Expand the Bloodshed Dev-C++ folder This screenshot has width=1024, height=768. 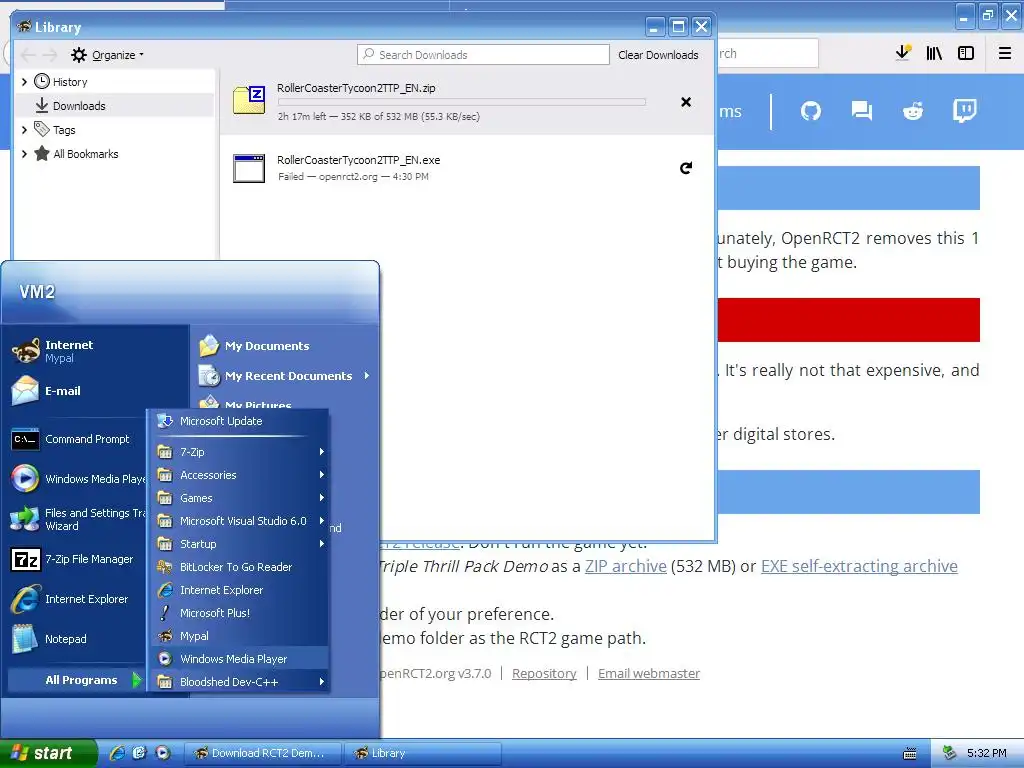238,682
